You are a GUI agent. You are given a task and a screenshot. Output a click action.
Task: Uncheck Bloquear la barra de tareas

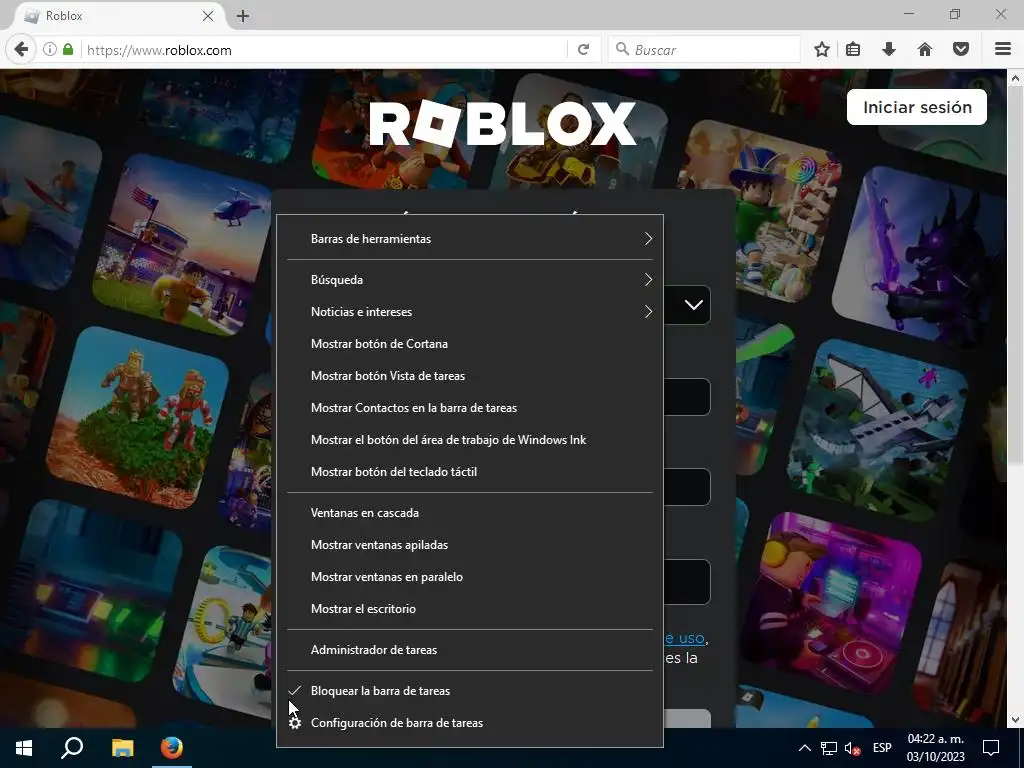(470, 691)
